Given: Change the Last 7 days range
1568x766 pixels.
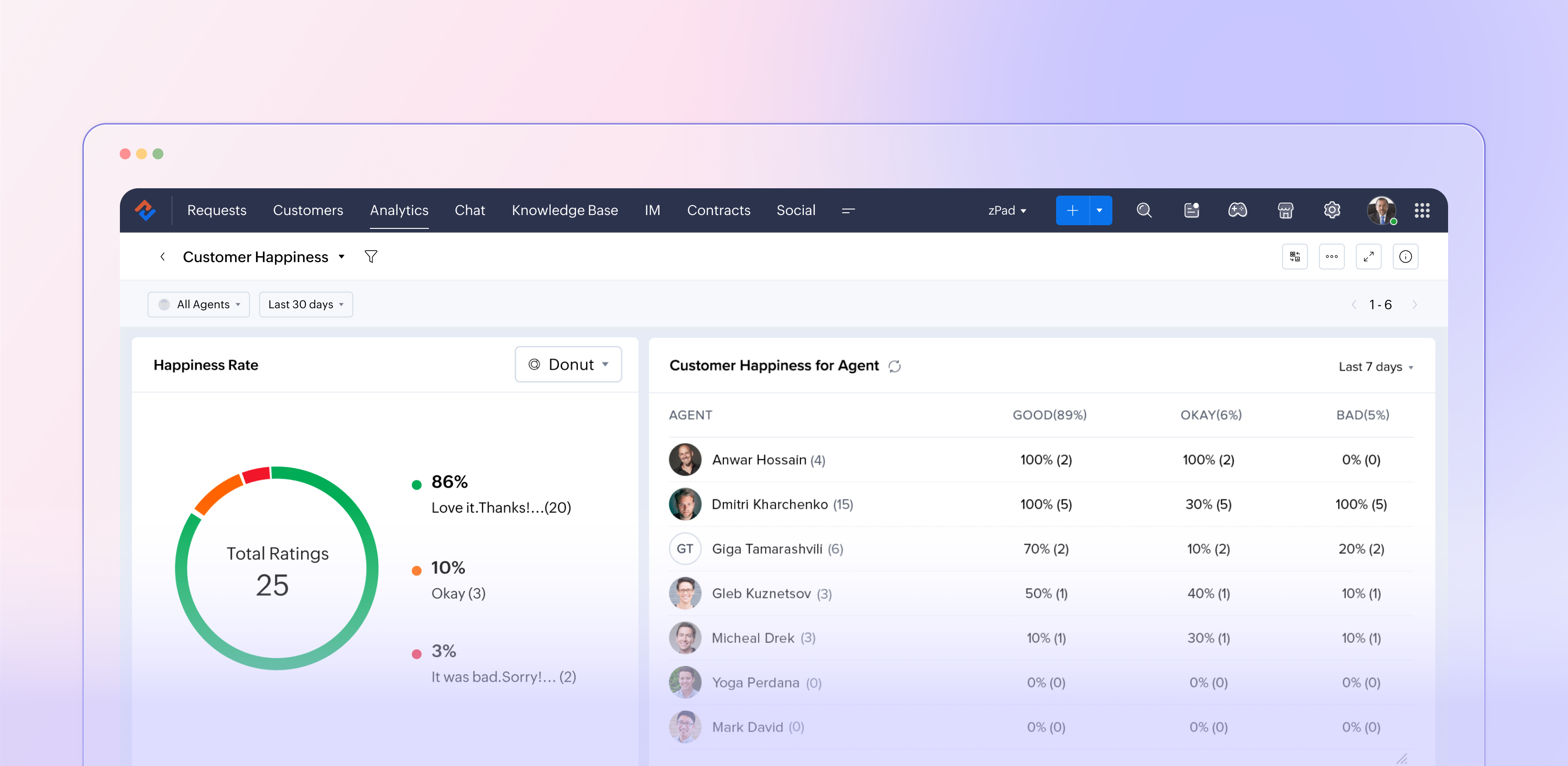Looking at the screenshot, I should tap(1375, 366).
